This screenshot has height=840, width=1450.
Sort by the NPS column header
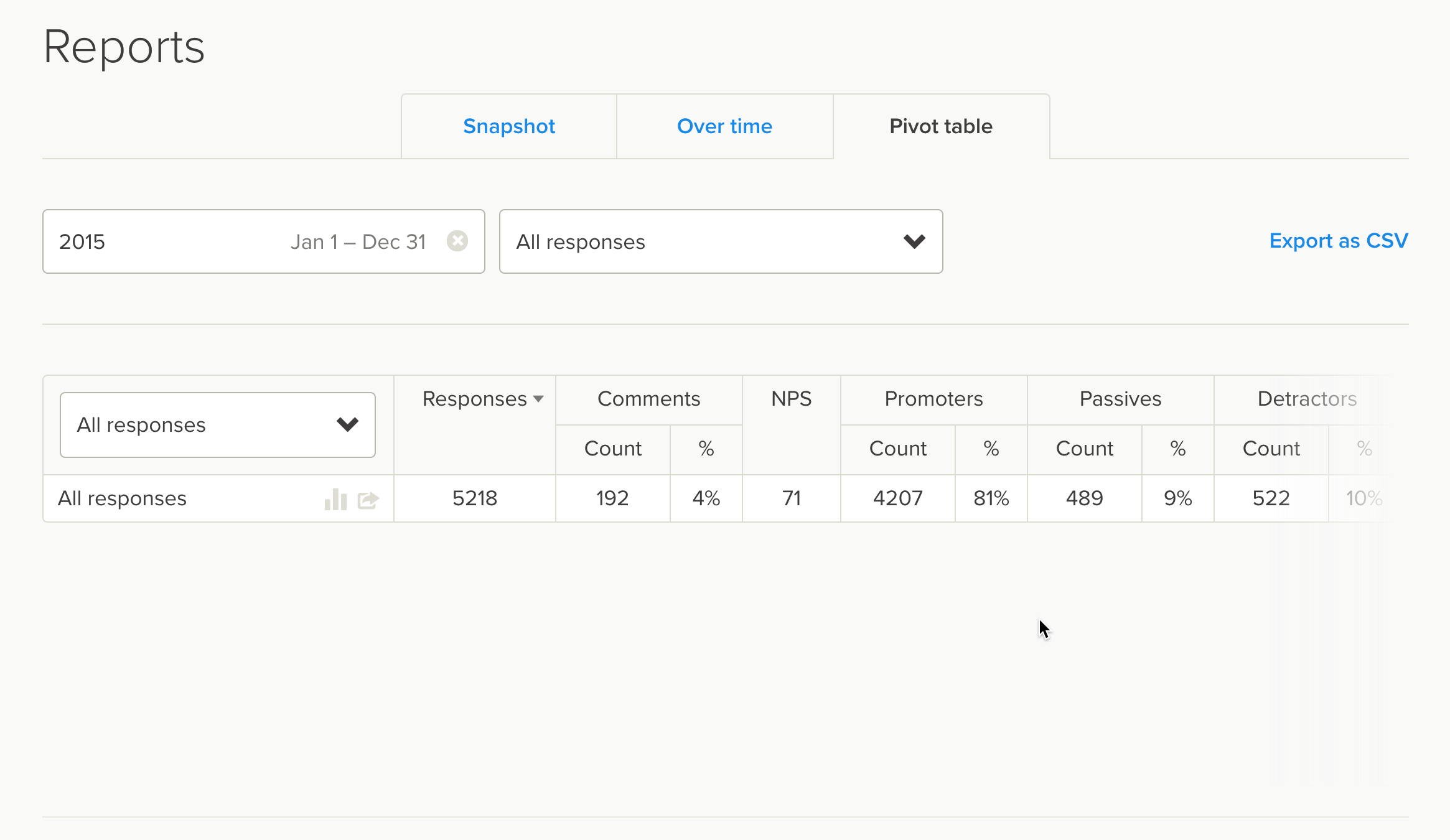(791, 399)
